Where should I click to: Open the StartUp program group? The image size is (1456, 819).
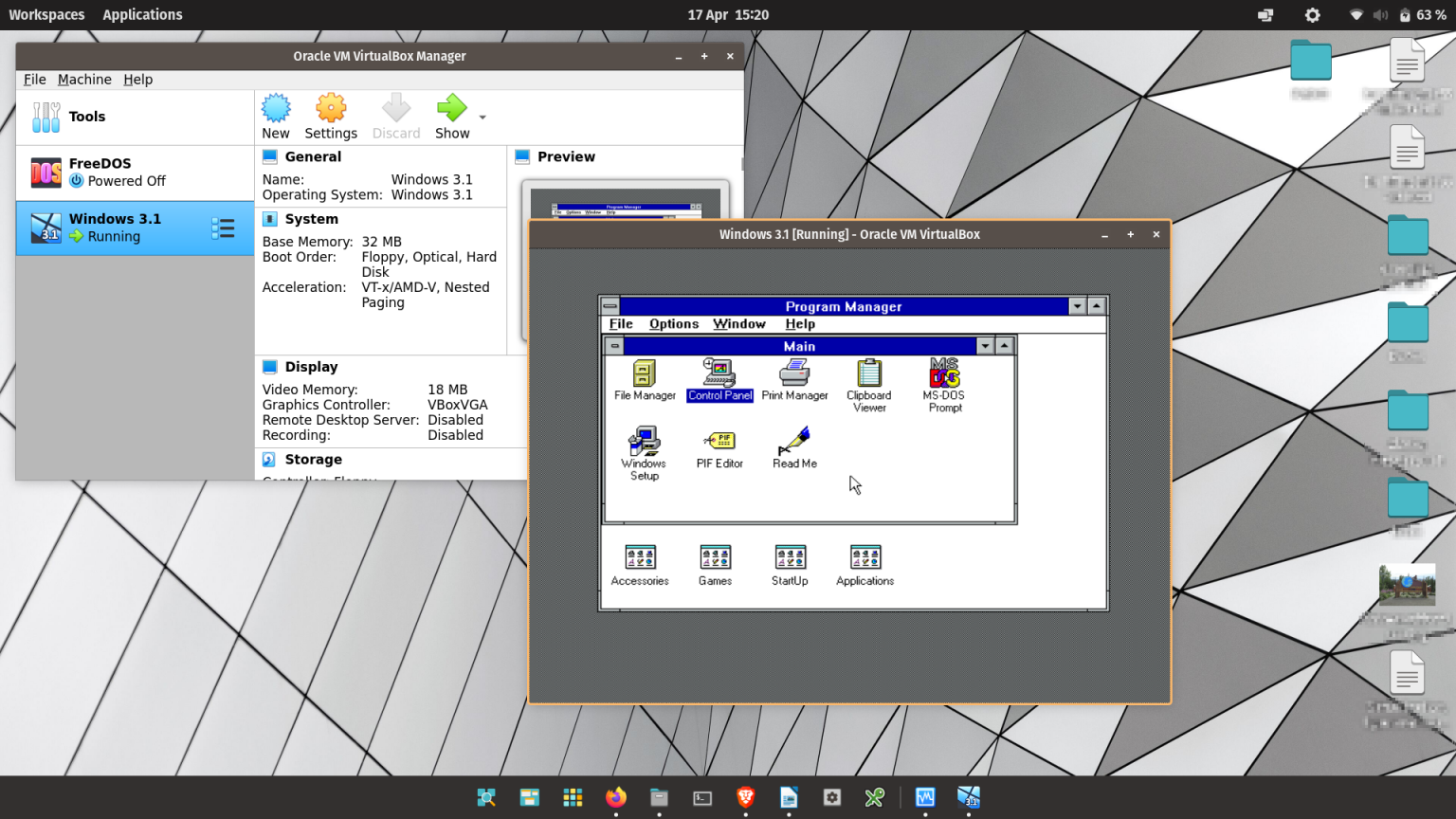coord(790,557)
